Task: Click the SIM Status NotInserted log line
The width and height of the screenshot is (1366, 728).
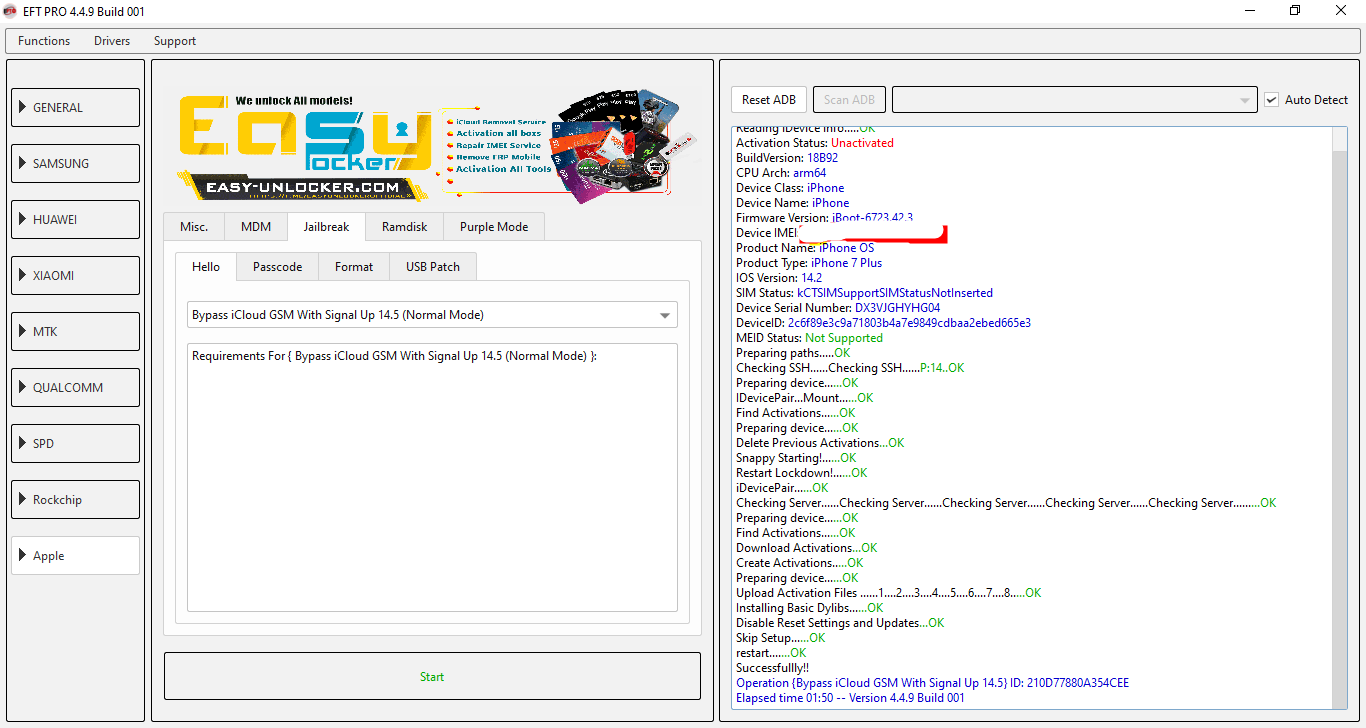Action: (x=864, y=293)
